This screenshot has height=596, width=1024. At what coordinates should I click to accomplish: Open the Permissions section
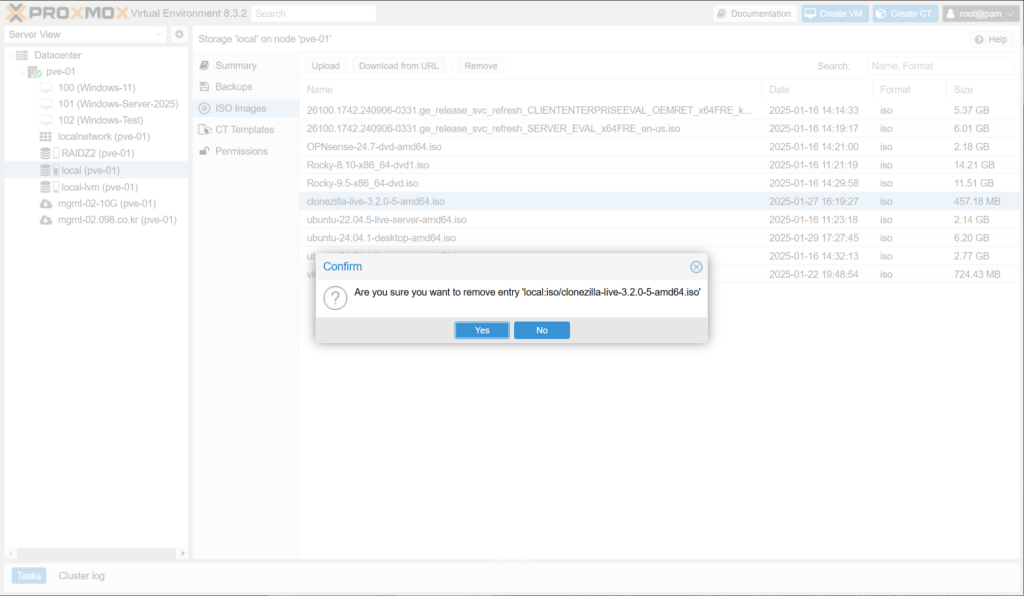(241, 151)
